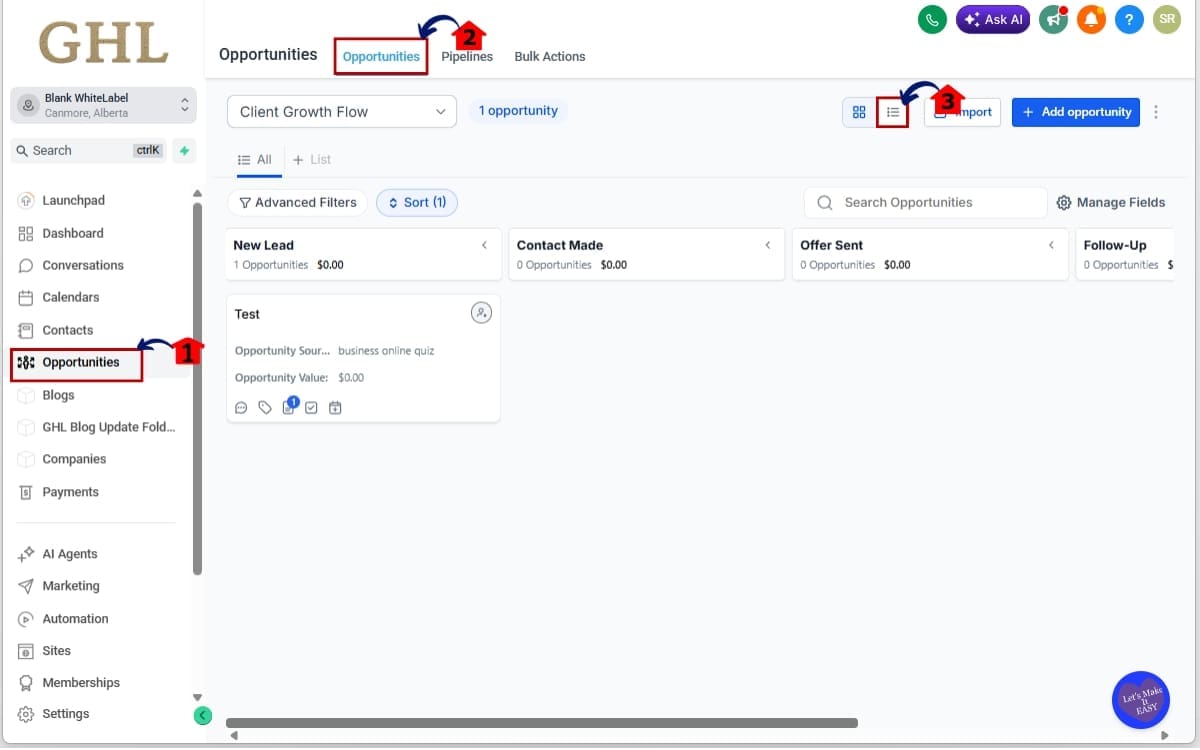Collapse the Contact Made column

[768, 244]
